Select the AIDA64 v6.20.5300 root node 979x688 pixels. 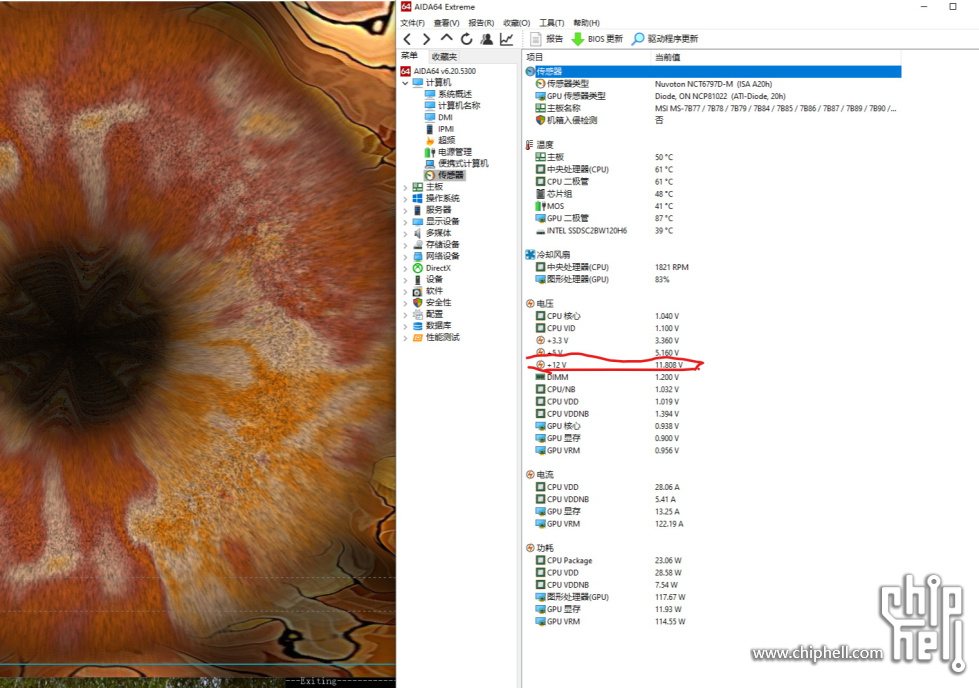coord(438,71)
